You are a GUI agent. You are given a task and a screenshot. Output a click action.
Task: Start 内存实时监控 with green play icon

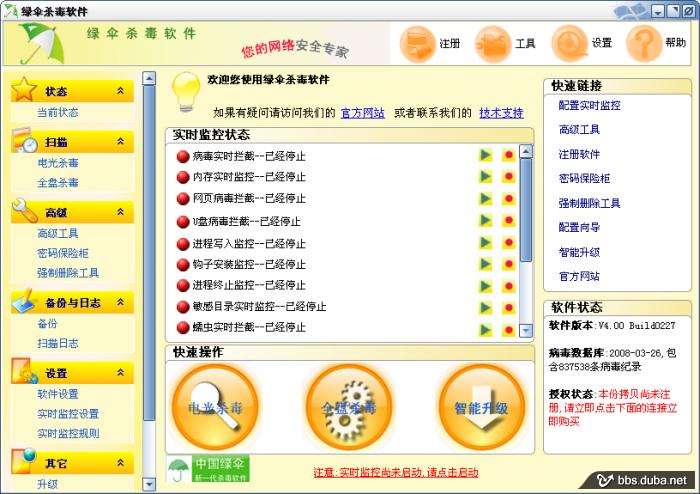point(485,177)
